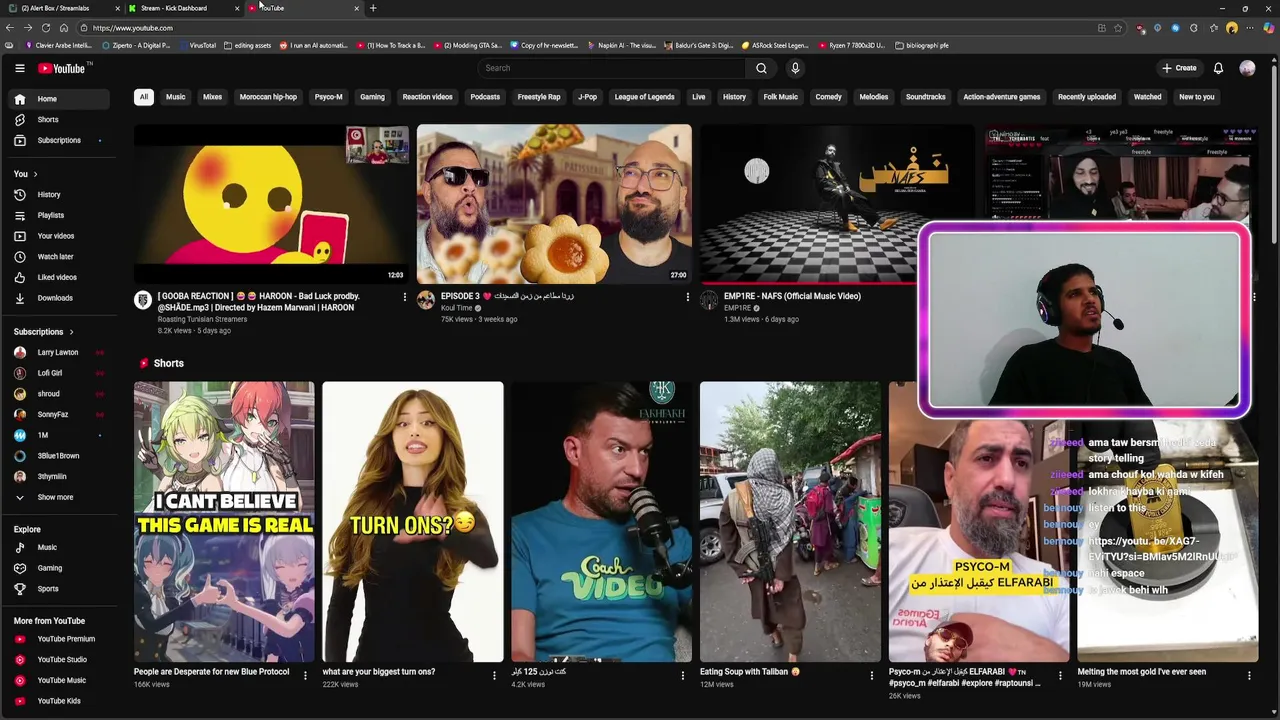Select the League of Legends chip

pyautogui.click(x=644, y=97)
